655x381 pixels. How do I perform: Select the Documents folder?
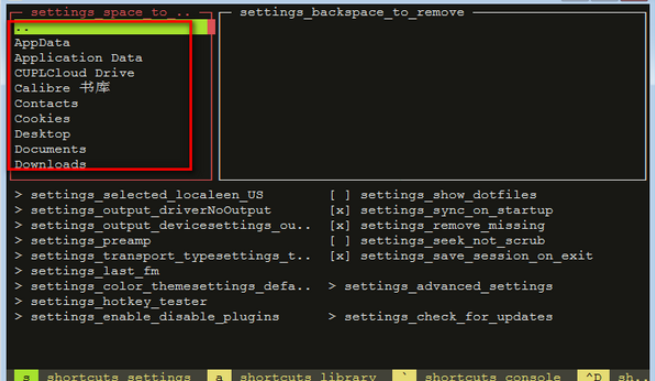coord(50,149)
